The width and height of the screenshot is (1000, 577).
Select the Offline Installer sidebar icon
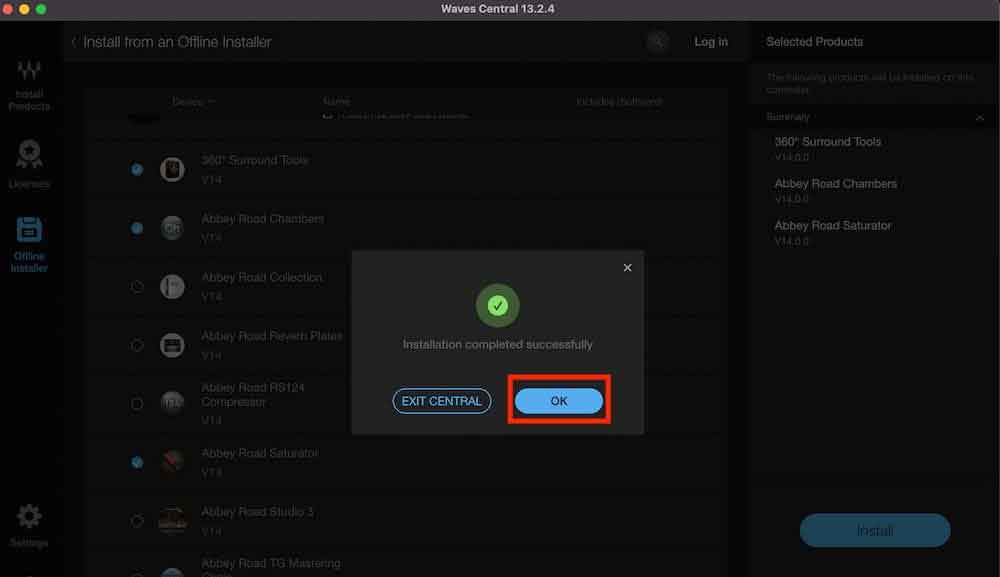point(29,244)
